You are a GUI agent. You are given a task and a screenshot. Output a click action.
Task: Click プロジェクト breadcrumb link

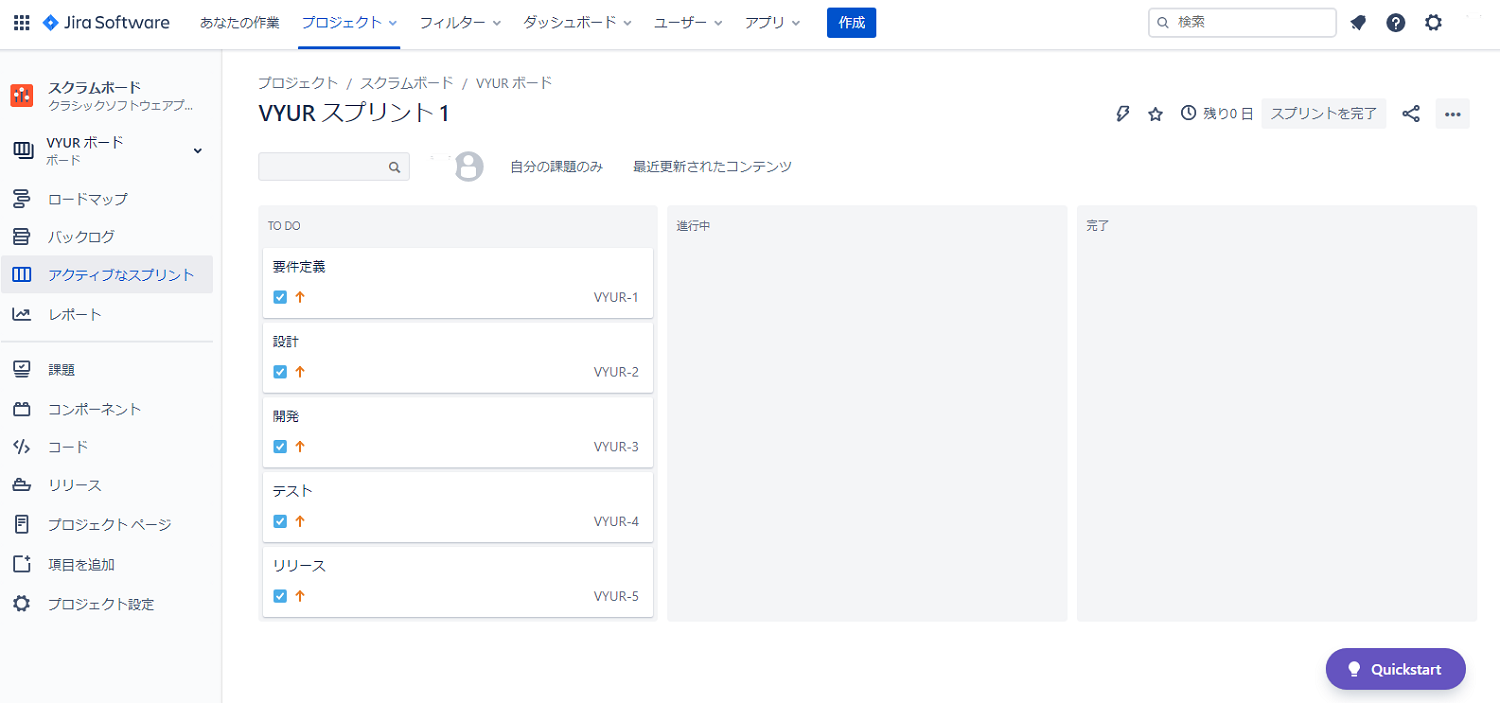(298, 82)
